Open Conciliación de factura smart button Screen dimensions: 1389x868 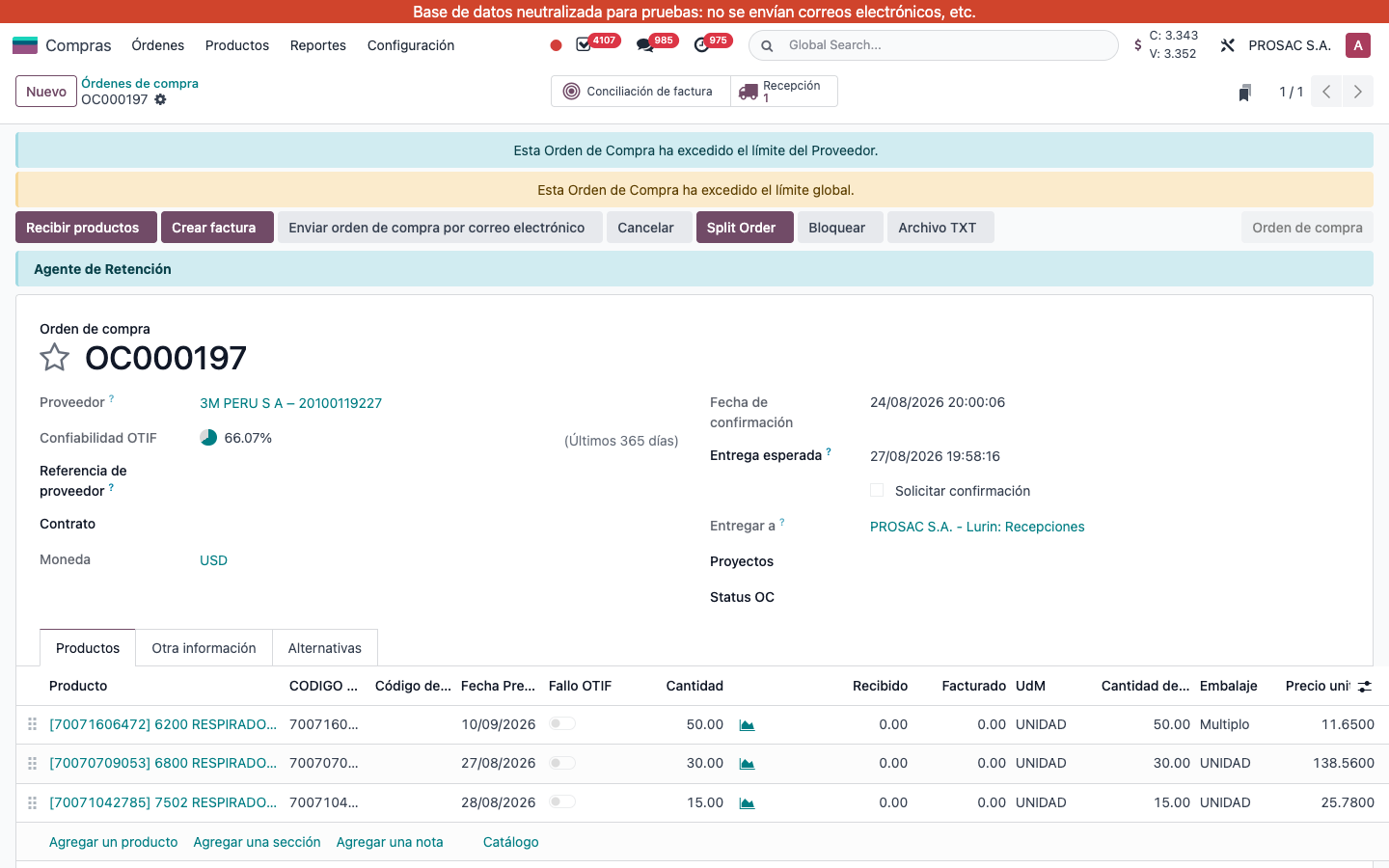pyautogui.click(x=640, y=92)
